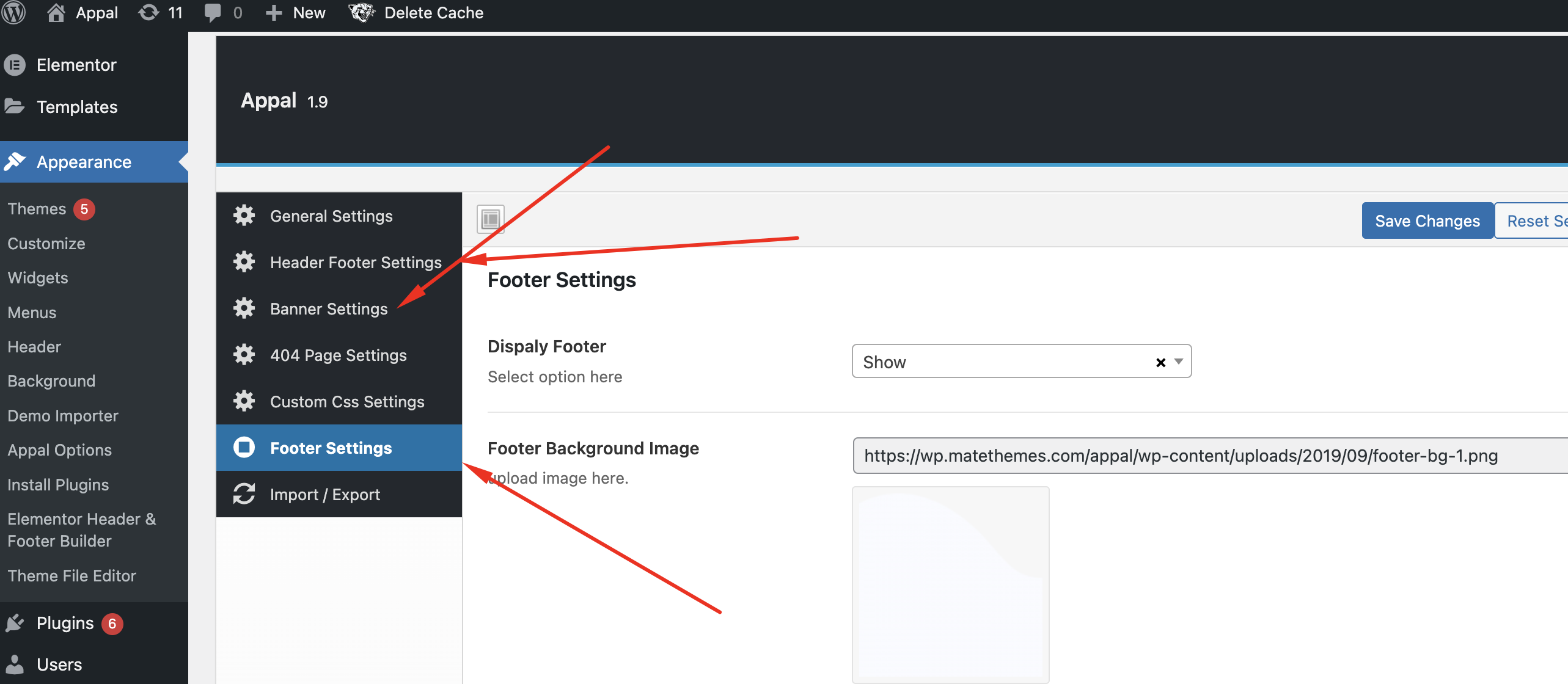Image resolution: width=1568 pixels, height=684 pixels.
Task: Open Background submenu item
Action: click(x=51, y=380)
